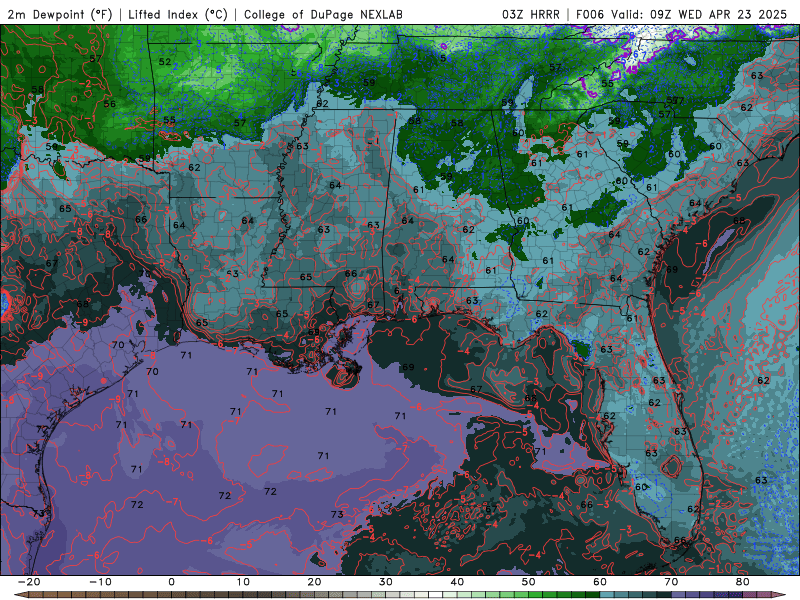Click the "Lifted Index (°C)" title text
This screenshot has height=600, width=800.
click(x=178, y=14)
